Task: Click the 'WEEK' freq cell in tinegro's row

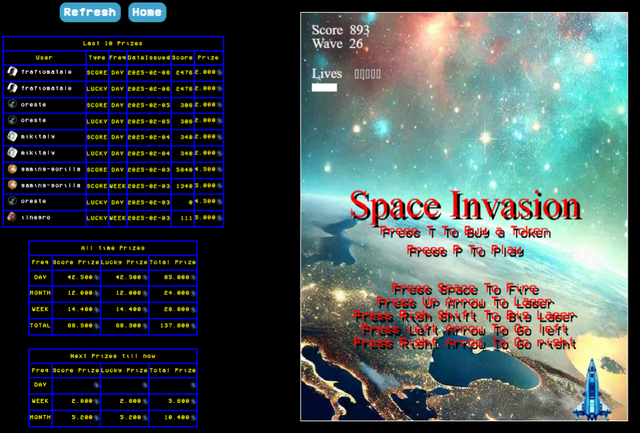Action: click(118, 218)
